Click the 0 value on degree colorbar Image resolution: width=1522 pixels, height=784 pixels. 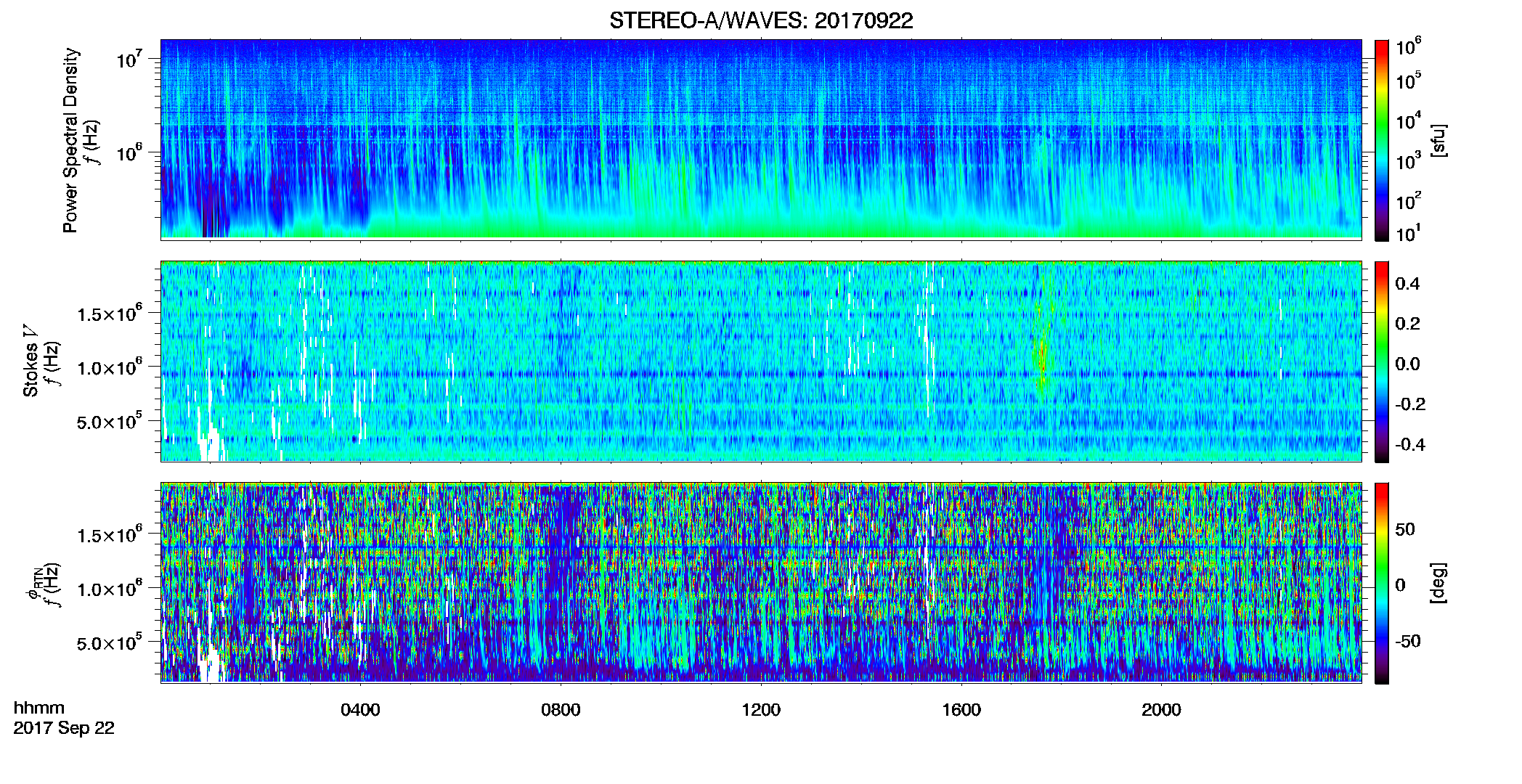[x=1401, y=585]
